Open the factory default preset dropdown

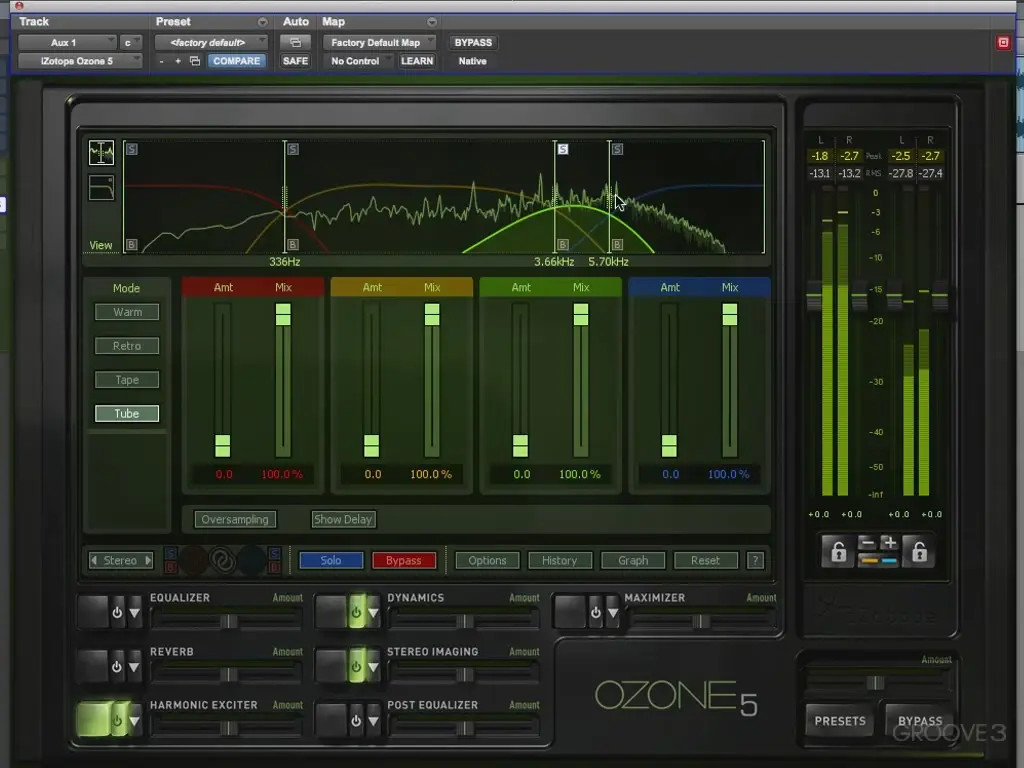coord(211,42)
